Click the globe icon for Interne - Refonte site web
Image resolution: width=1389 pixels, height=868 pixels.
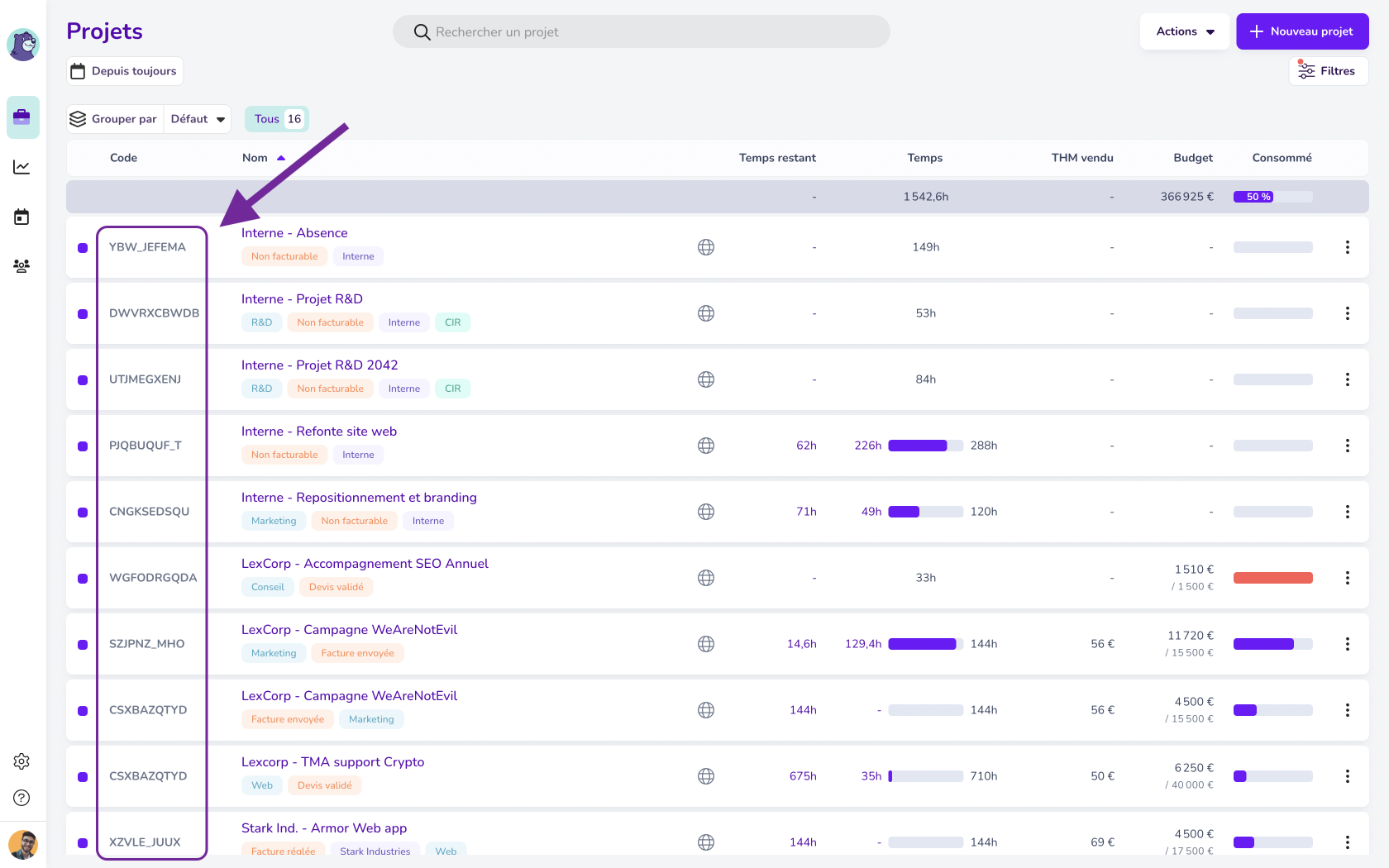706,446
